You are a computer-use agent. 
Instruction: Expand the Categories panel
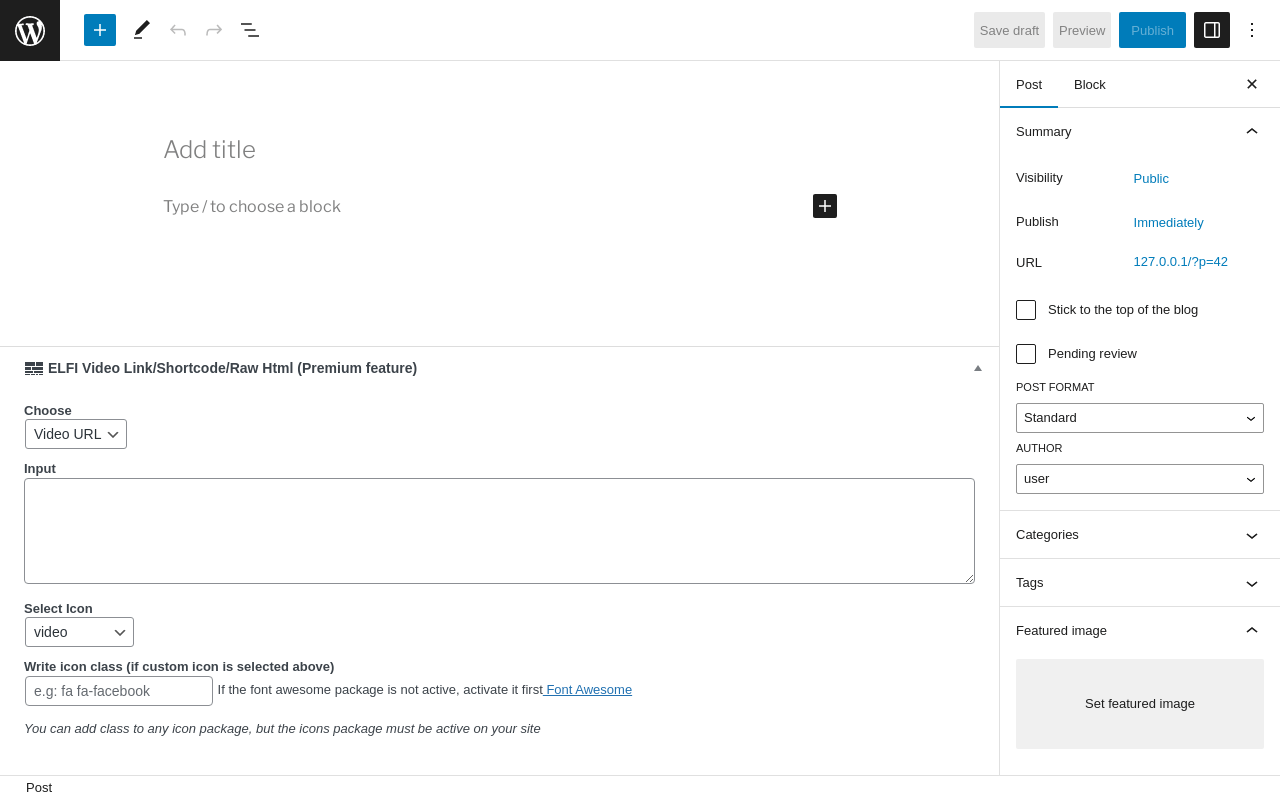1140,535
